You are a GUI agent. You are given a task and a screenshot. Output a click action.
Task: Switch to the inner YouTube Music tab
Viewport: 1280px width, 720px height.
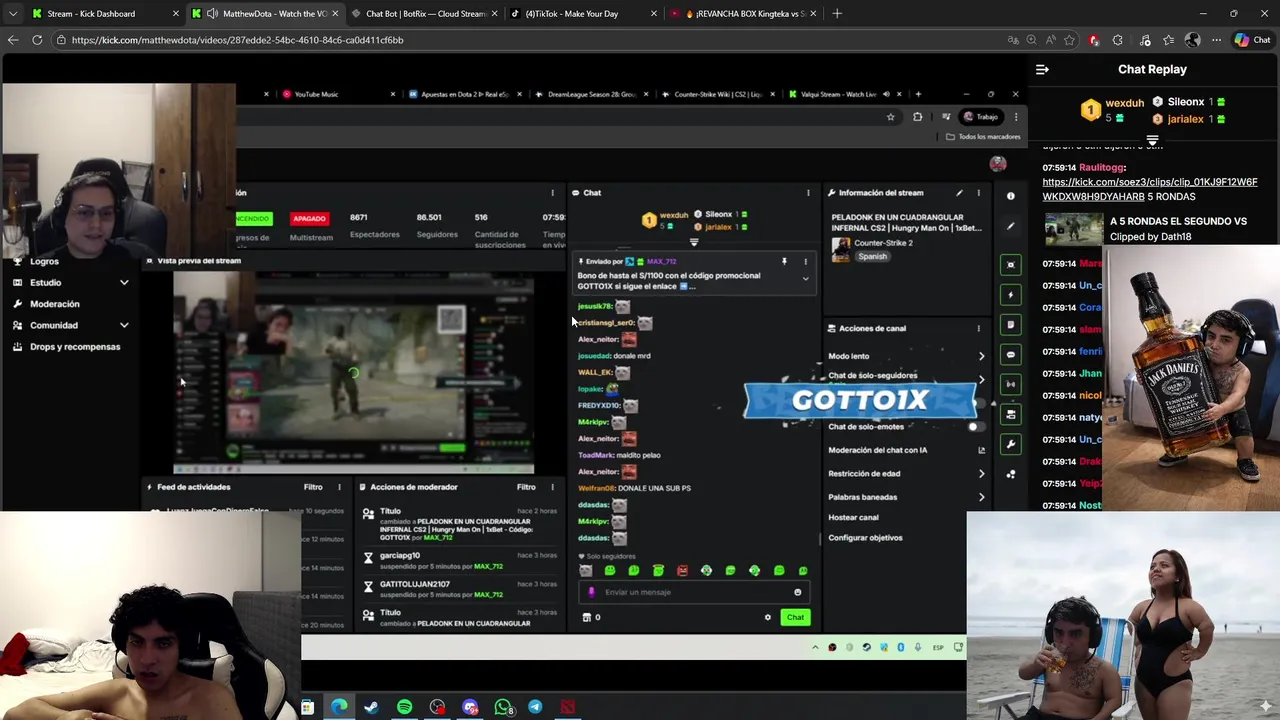point(337,94)
